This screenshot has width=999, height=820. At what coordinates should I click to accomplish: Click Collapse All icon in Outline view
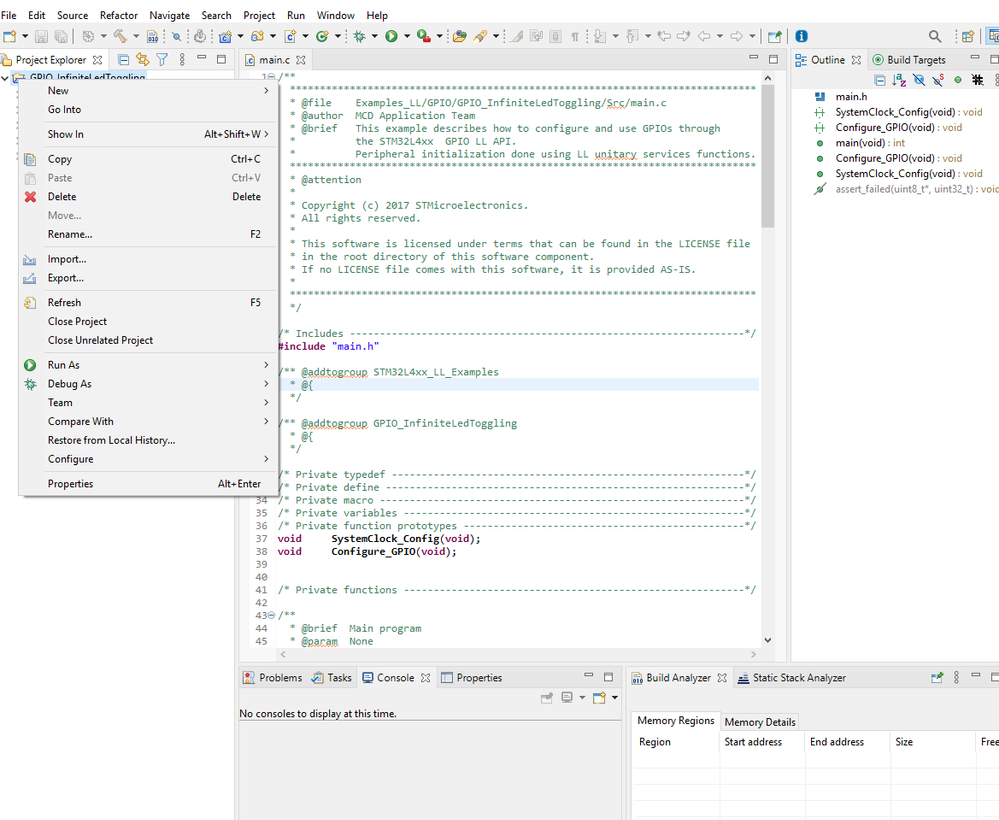pos(880,80)
